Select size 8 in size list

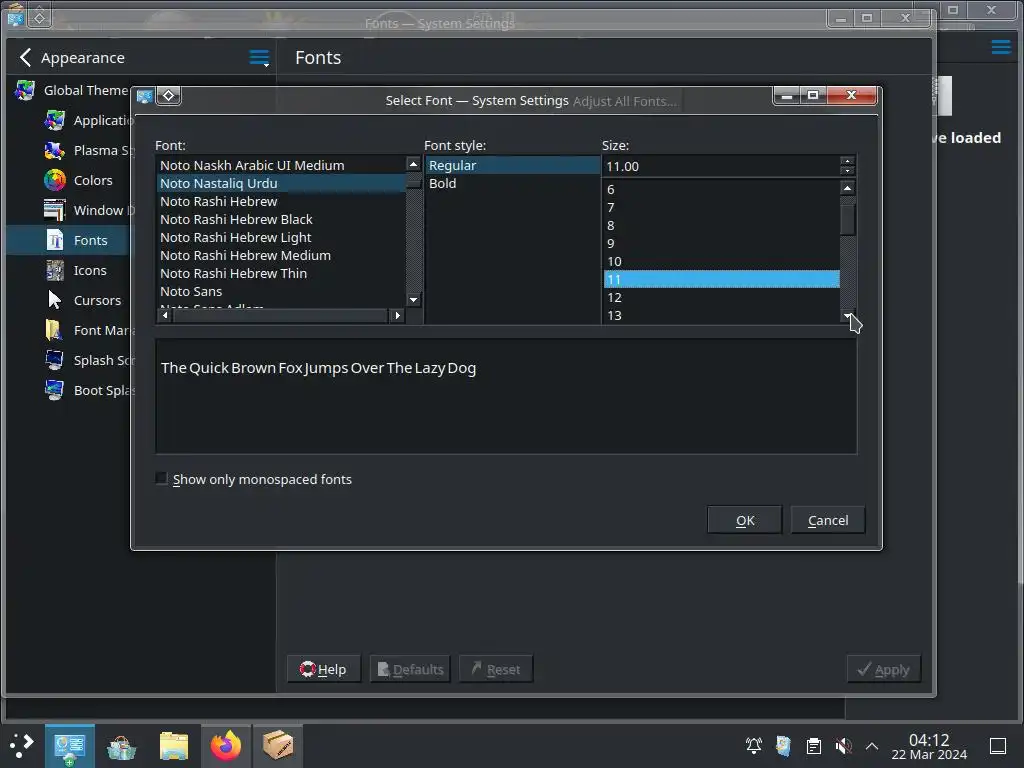(x=722, y=225)
